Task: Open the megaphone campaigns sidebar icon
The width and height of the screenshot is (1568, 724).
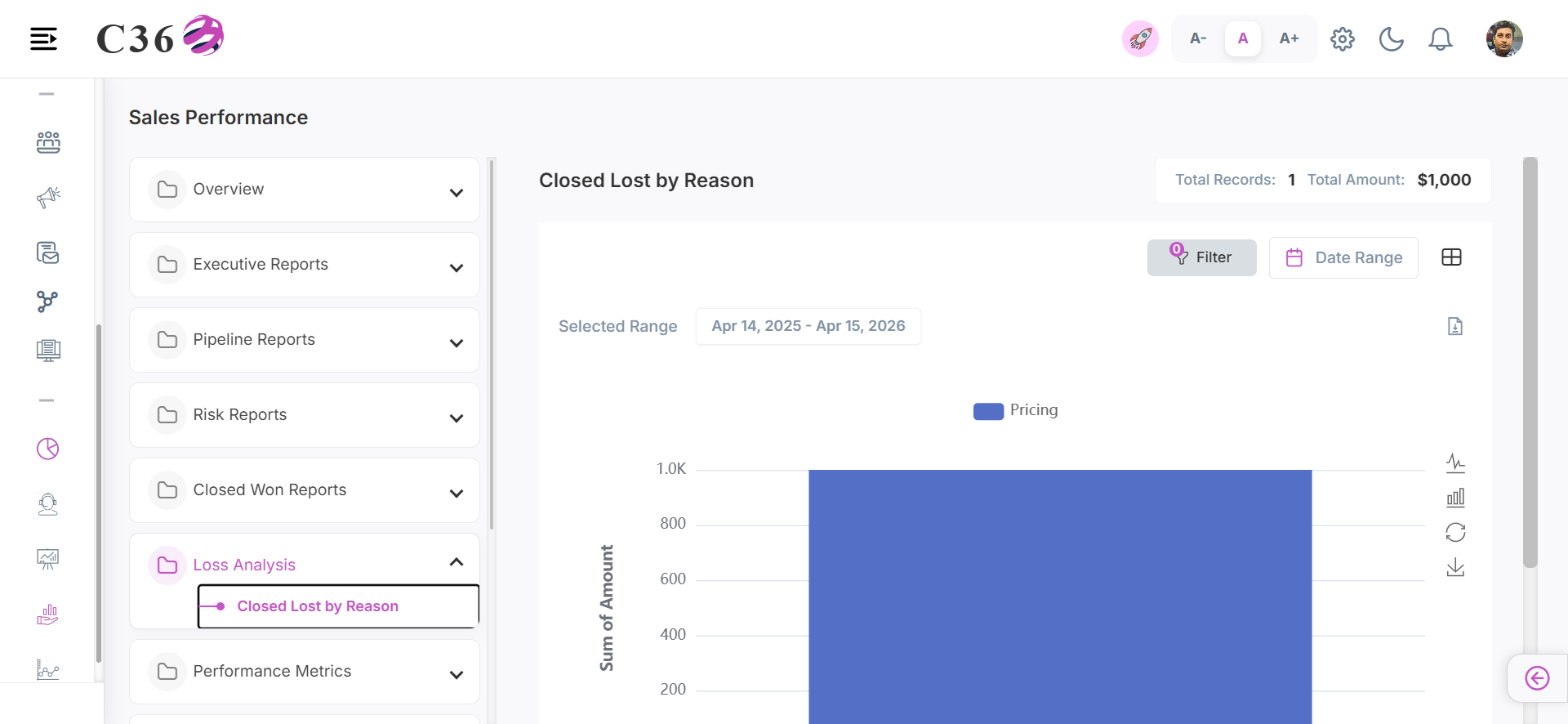Action: click(48, 197)
